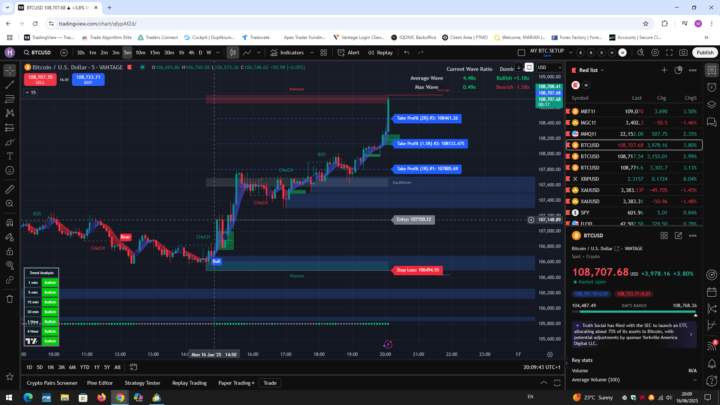Viewport: 720px width, 405px height.
Task: Toggle the layout select square checkbox
Action: pos(521,53)
